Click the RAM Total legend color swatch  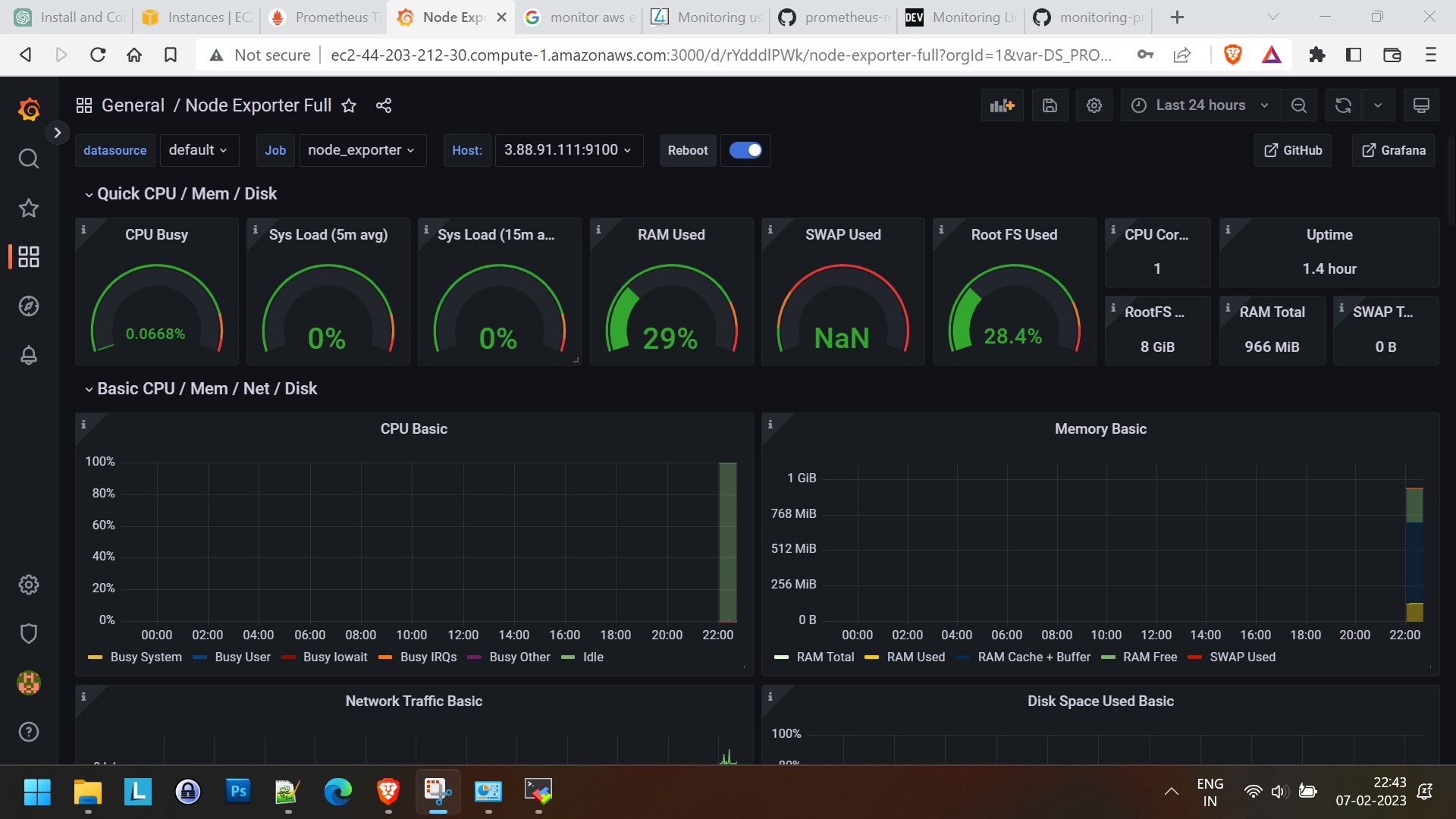point(781,657)
